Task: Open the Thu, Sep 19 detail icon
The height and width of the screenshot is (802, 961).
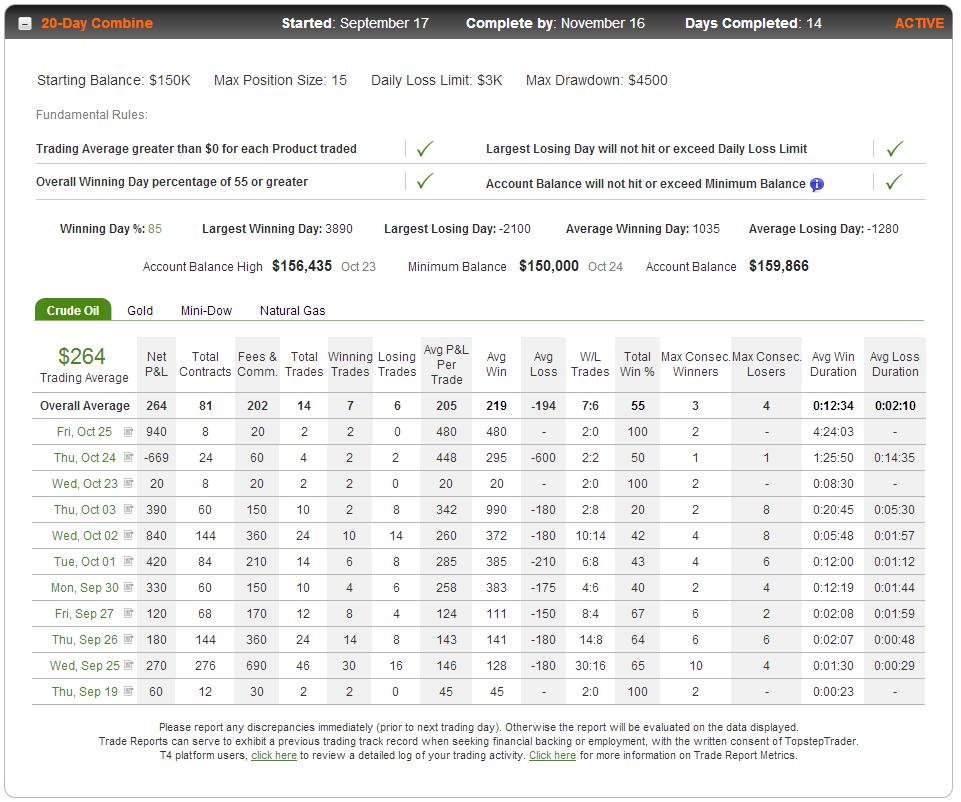Action: [128, 691]
